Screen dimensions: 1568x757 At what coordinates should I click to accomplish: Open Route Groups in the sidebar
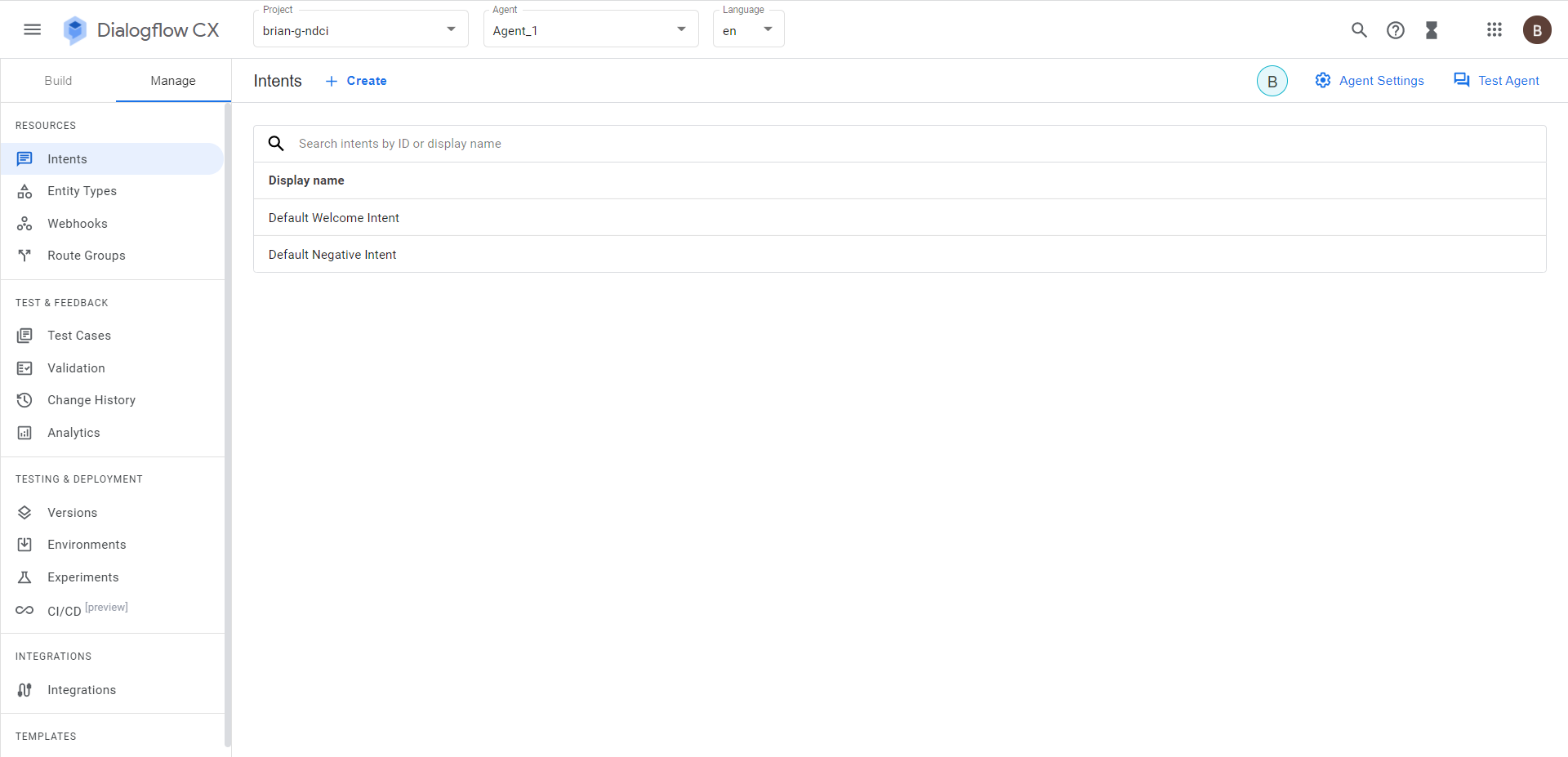click(x=112, y=256)
